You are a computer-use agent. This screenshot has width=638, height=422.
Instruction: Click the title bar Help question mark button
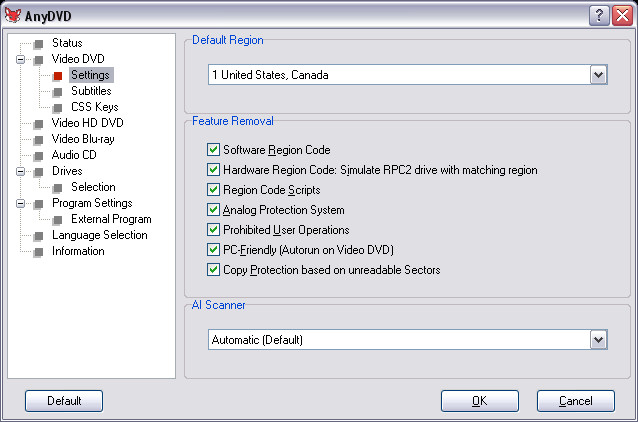tap(599, 13)
